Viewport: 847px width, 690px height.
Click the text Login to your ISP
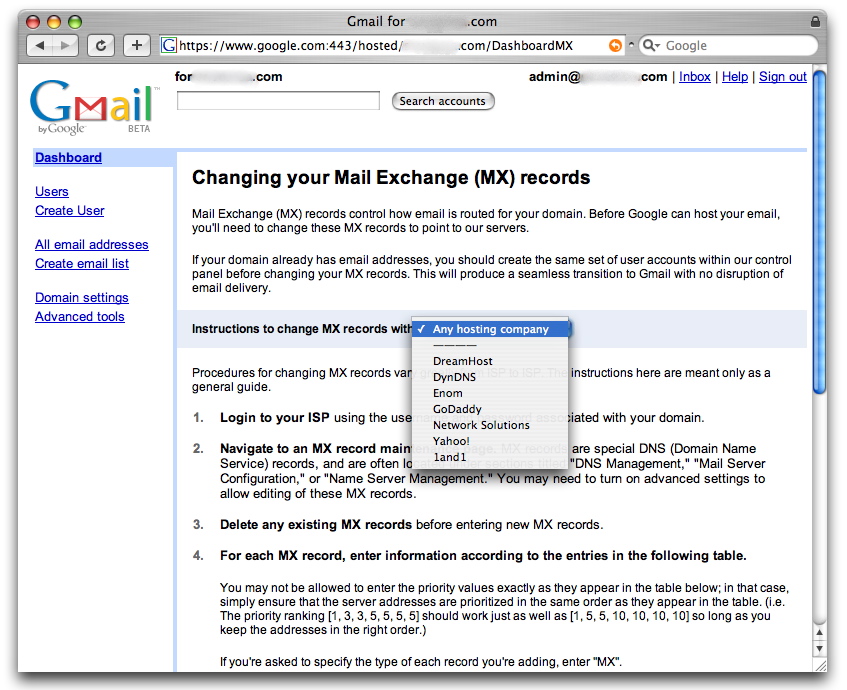click(x=274, y=418)
